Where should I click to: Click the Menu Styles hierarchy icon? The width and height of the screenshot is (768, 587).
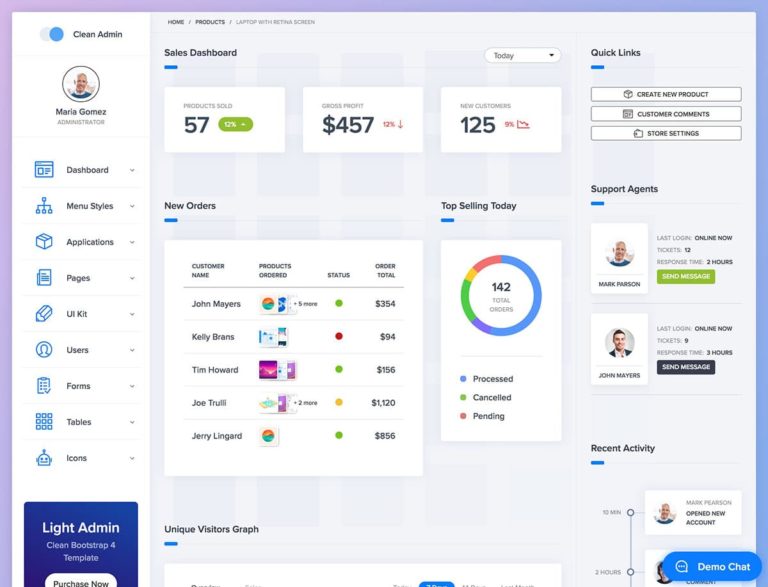(44, 206)
